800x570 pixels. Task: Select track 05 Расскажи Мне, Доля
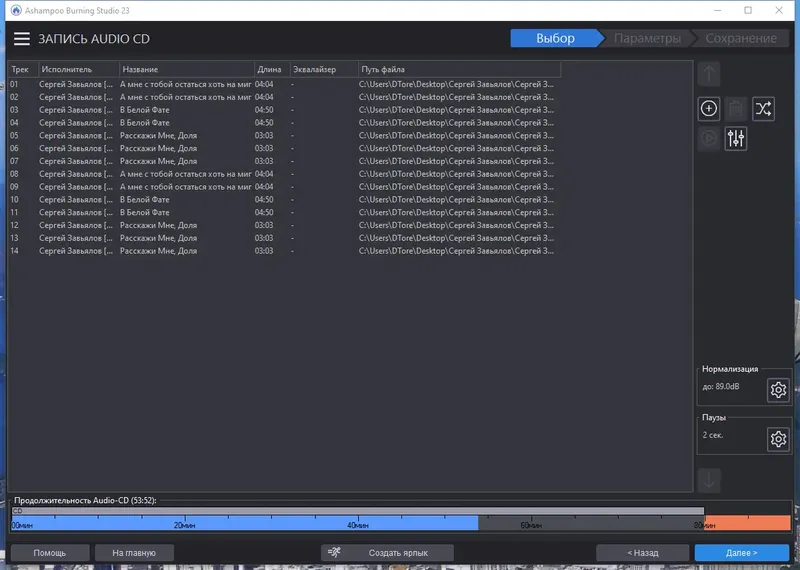pos(284,135)
